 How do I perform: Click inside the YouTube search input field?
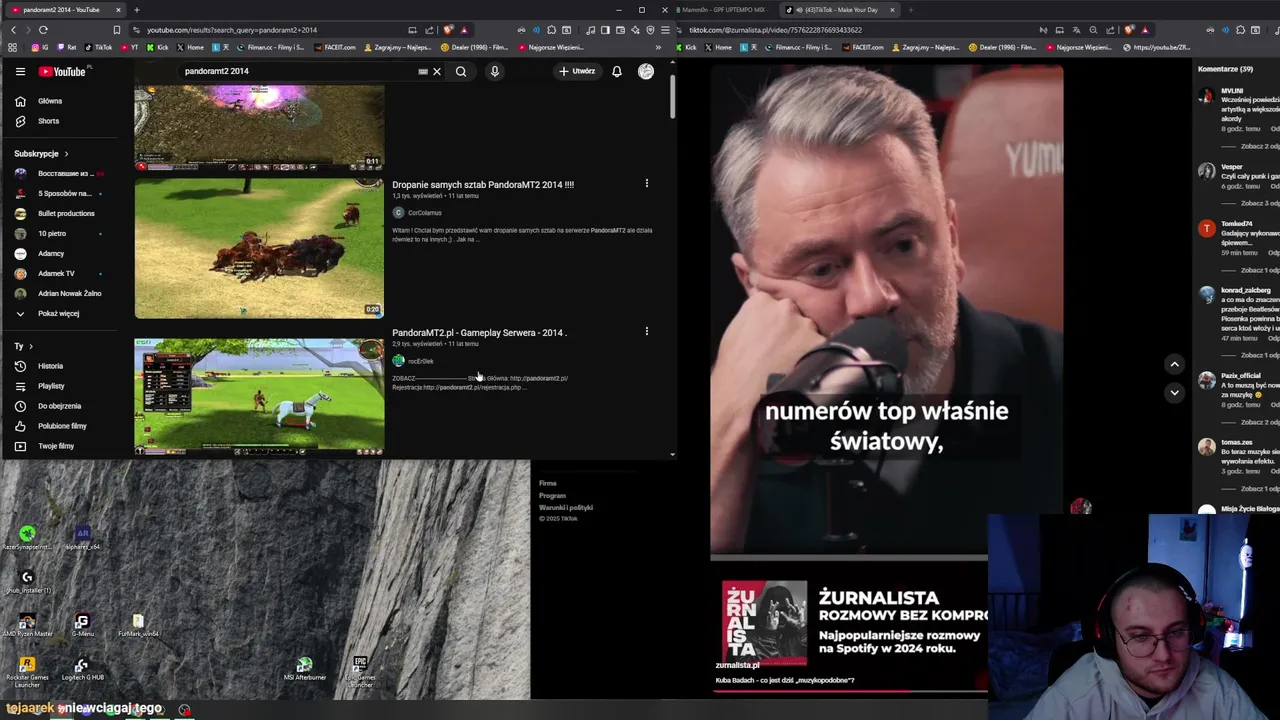pyautogui.click(x=300, y=71)
